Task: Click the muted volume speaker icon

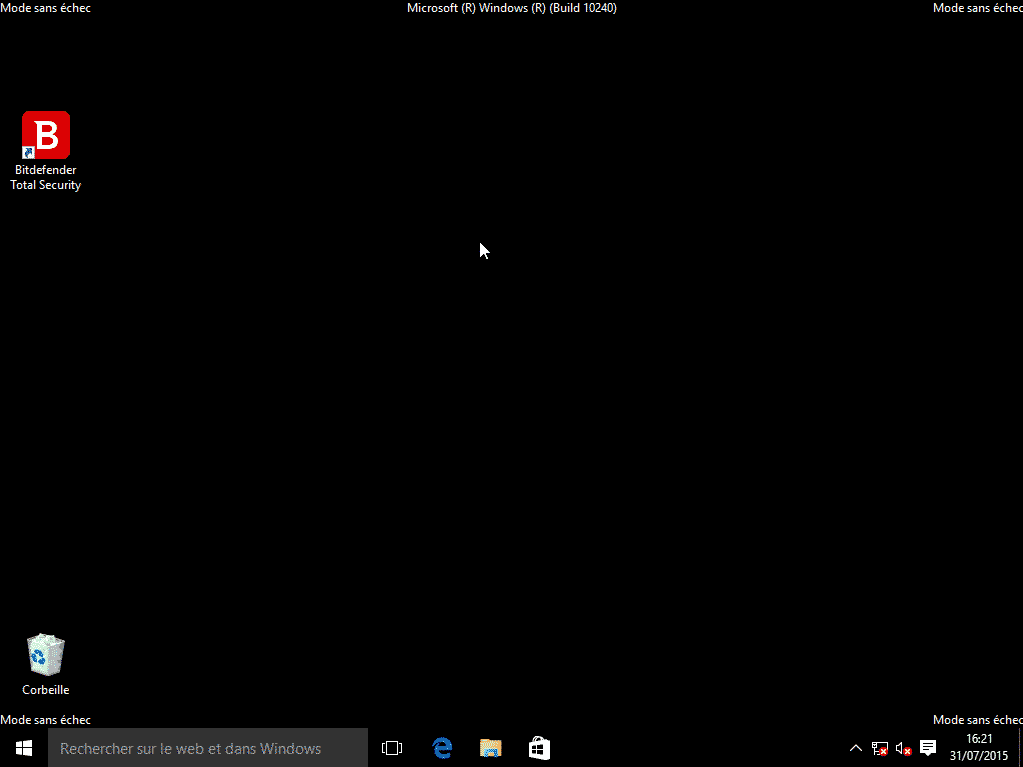Action: (904, 748)
